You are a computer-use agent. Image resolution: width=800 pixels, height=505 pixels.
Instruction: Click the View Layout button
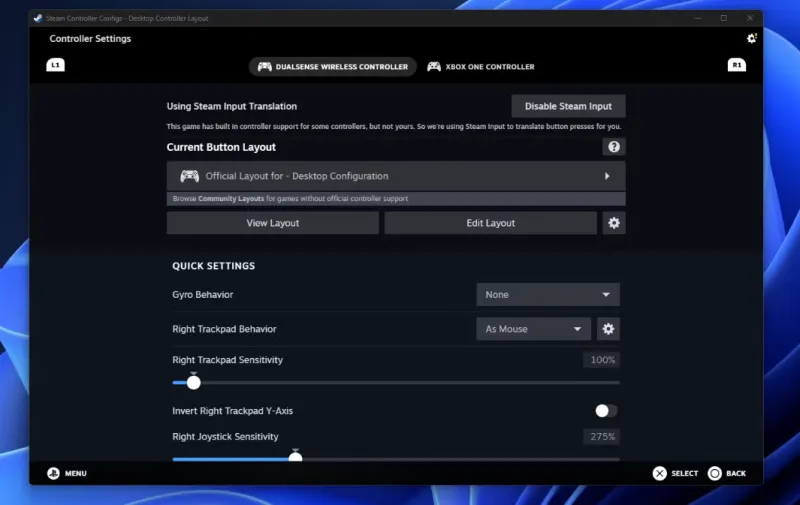coord(272,223)
